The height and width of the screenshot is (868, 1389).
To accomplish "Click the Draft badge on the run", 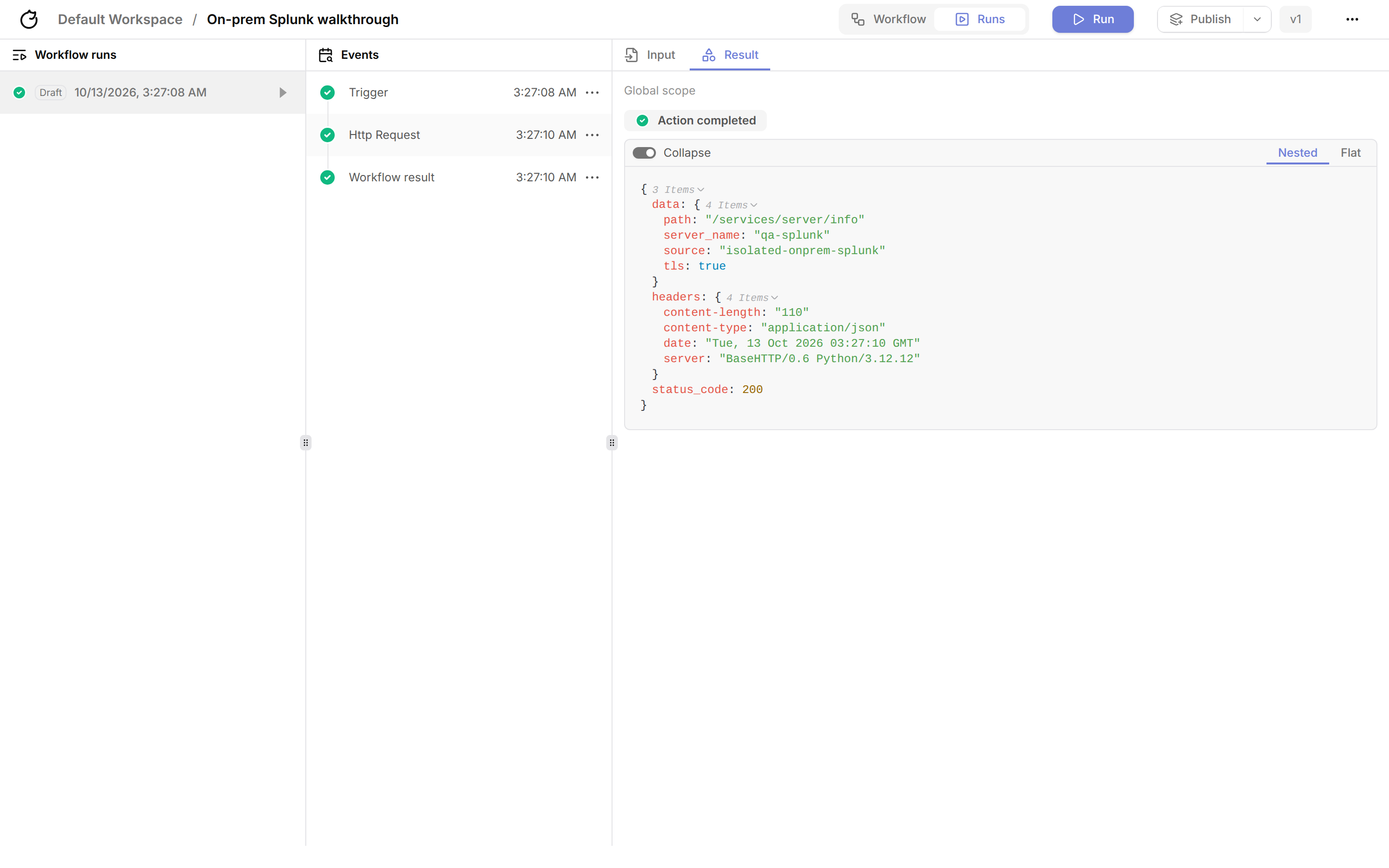I will (x=51, y=93).
